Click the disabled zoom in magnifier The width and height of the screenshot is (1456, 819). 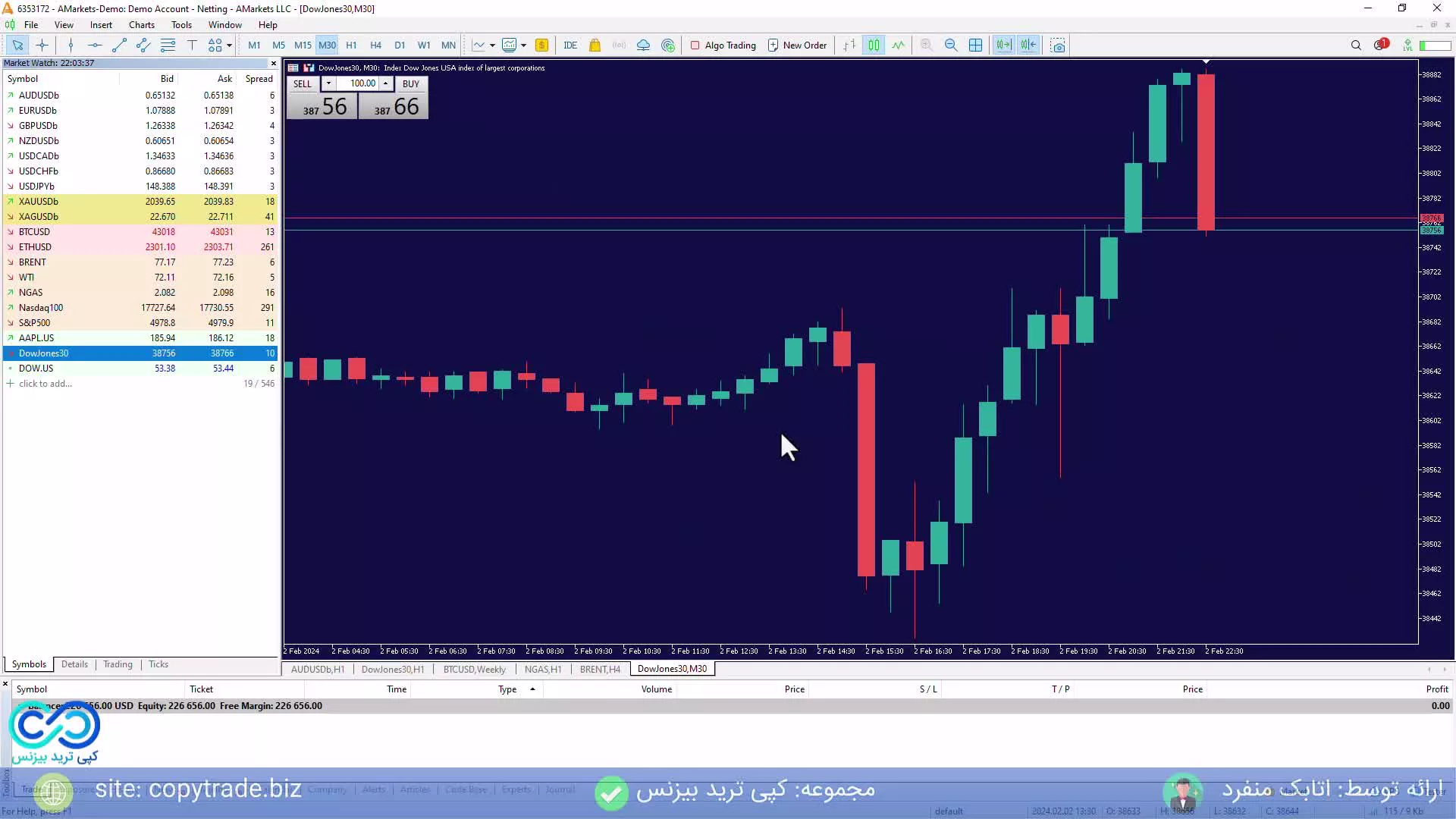(x=927, y=45)
